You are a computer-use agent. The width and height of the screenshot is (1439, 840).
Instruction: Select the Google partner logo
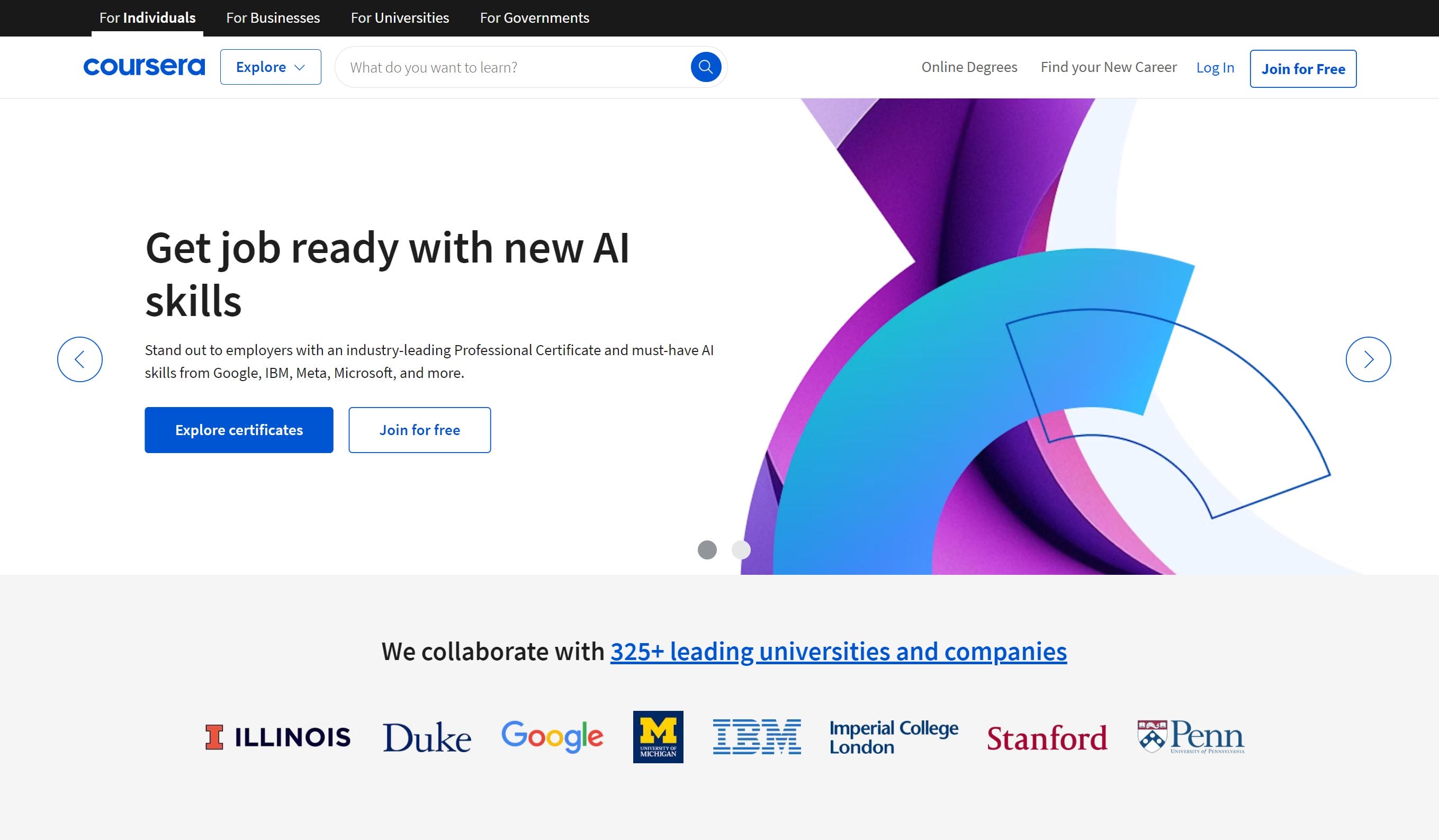point(552,737)
